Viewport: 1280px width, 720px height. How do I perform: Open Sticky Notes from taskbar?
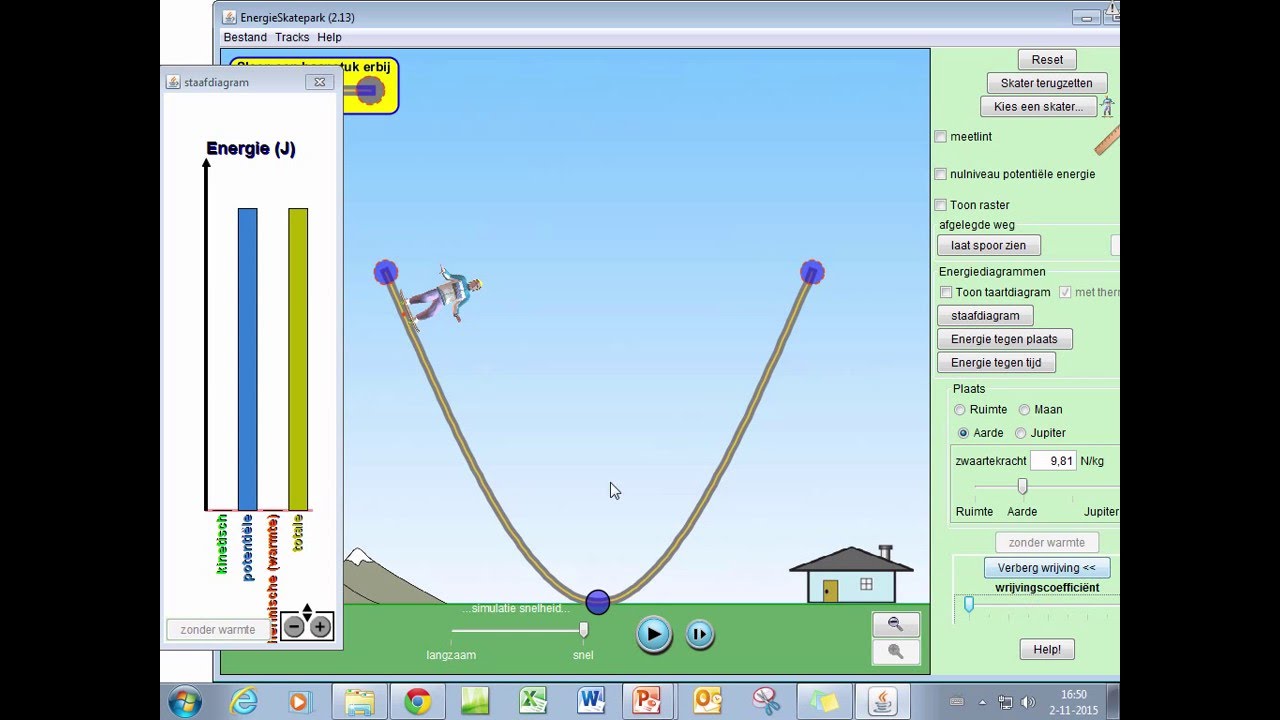(x=823, y=701)
